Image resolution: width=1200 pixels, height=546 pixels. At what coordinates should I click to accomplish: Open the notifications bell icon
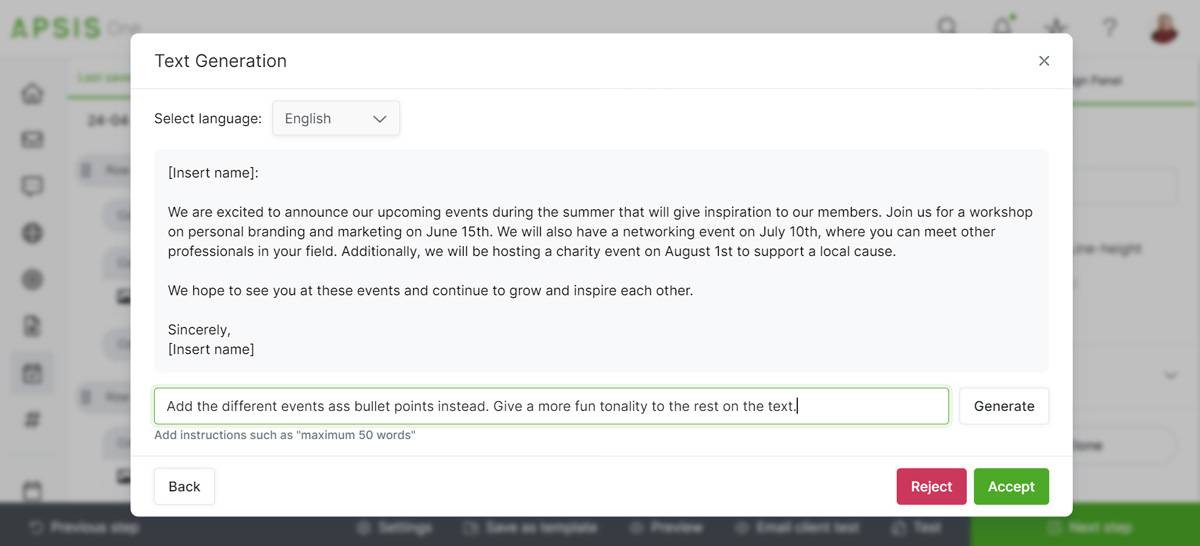point(1001,27)
